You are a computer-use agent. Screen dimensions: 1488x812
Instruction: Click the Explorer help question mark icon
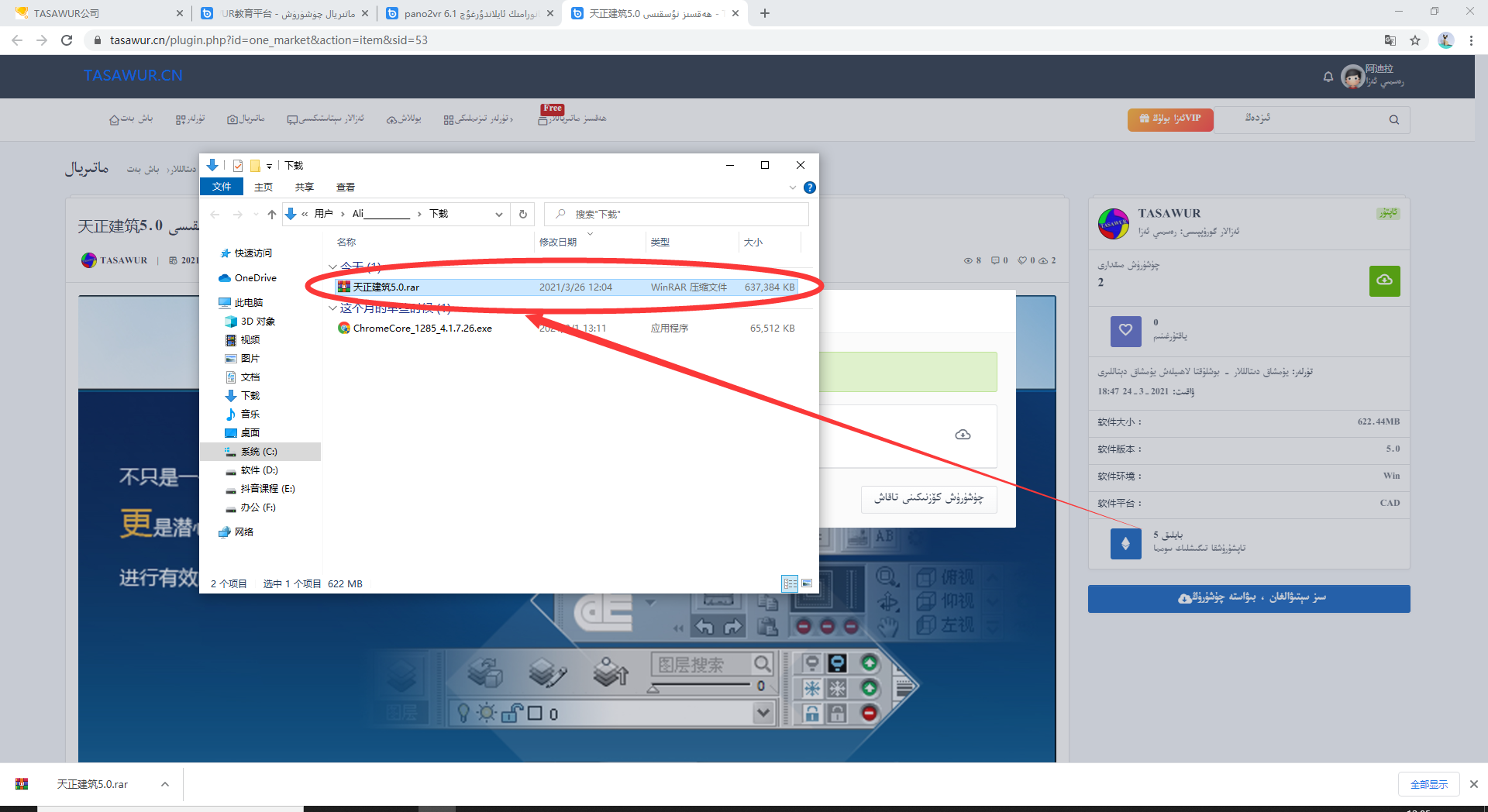[x=809, y=188]
